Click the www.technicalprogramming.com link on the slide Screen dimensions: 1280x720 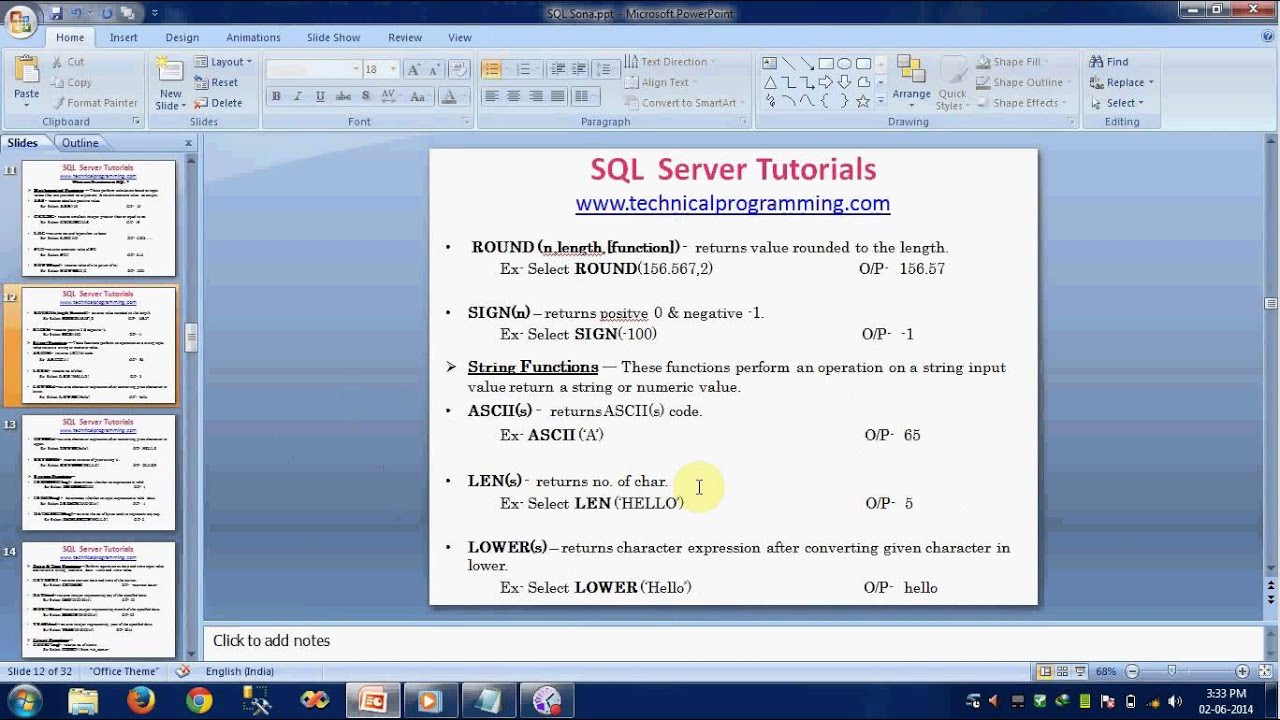(x=733, y=203)
